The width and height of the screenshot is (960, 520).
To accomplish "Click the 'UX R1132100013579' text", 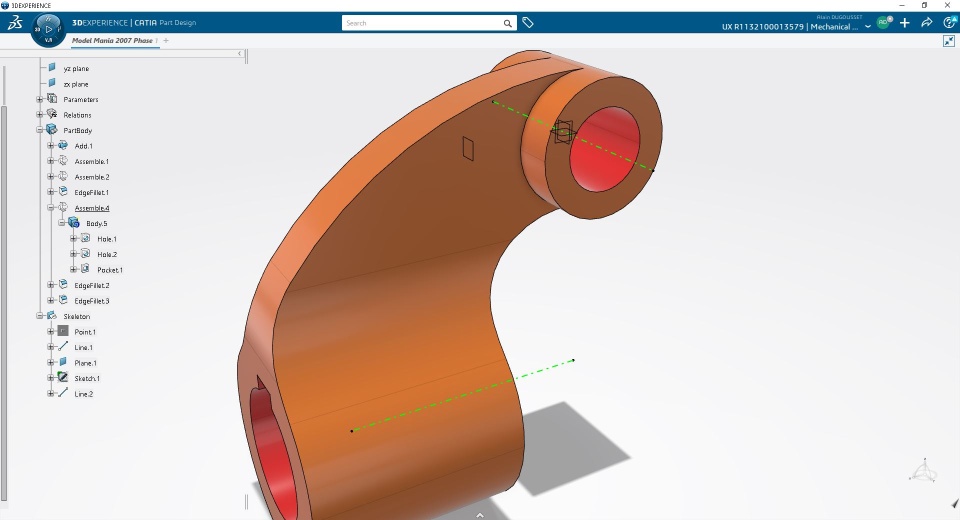I will pyautogui.click(x=763, y=26).
